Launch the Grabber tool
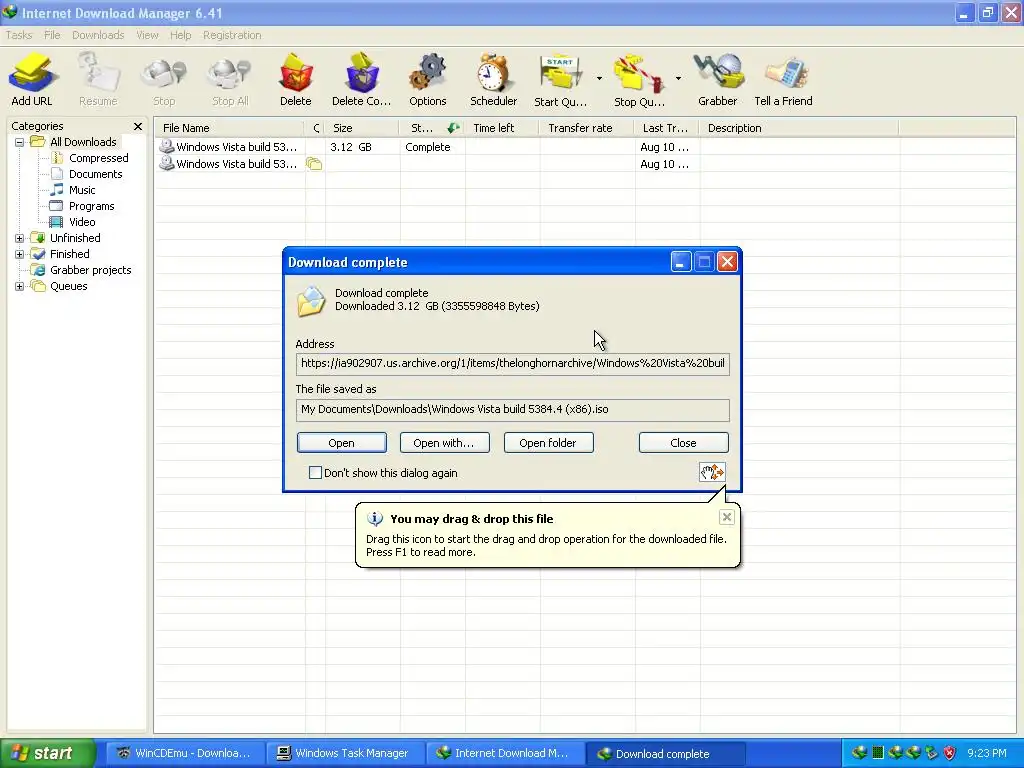 point(717,80)
